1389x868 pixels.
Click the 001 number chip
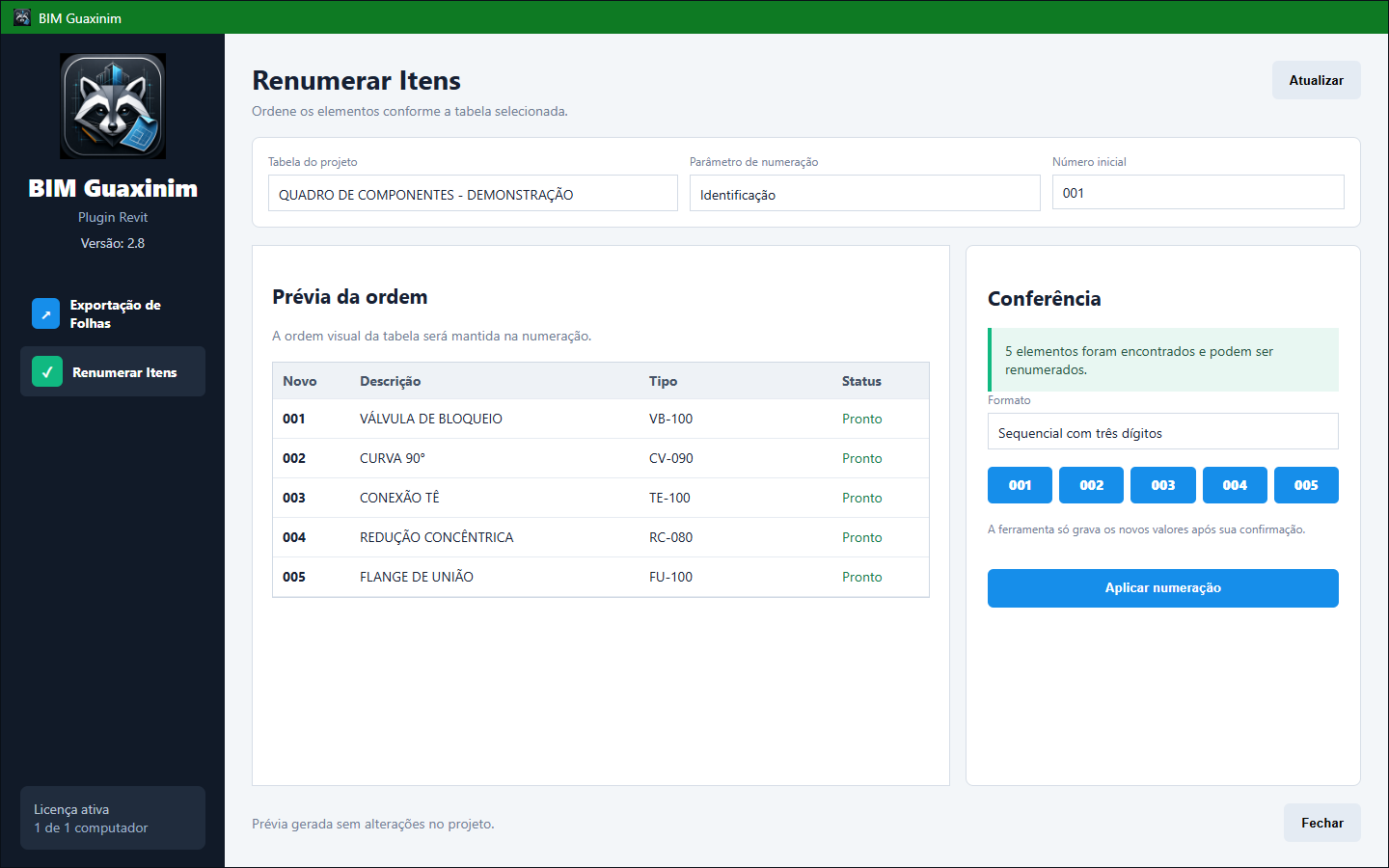coord(1020,485)
